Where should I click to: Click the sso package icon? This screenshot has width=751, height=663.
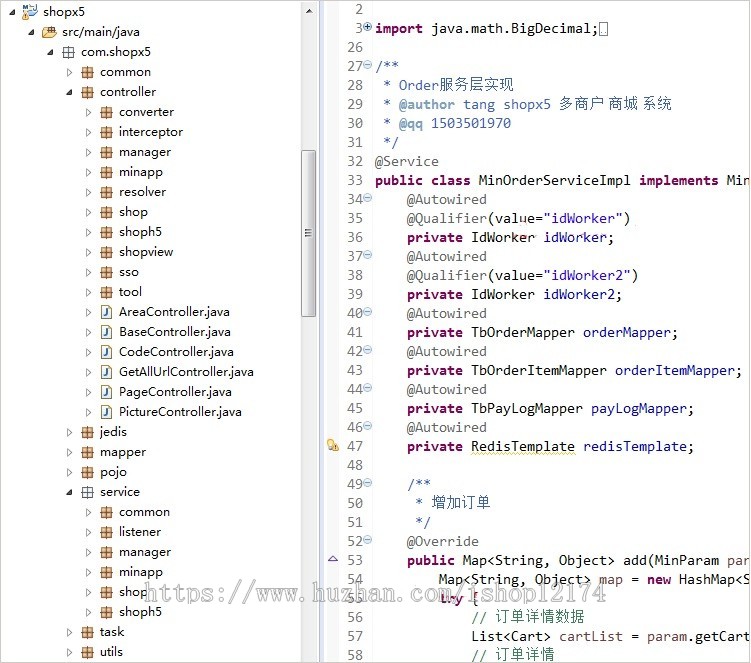click(106, 272)
